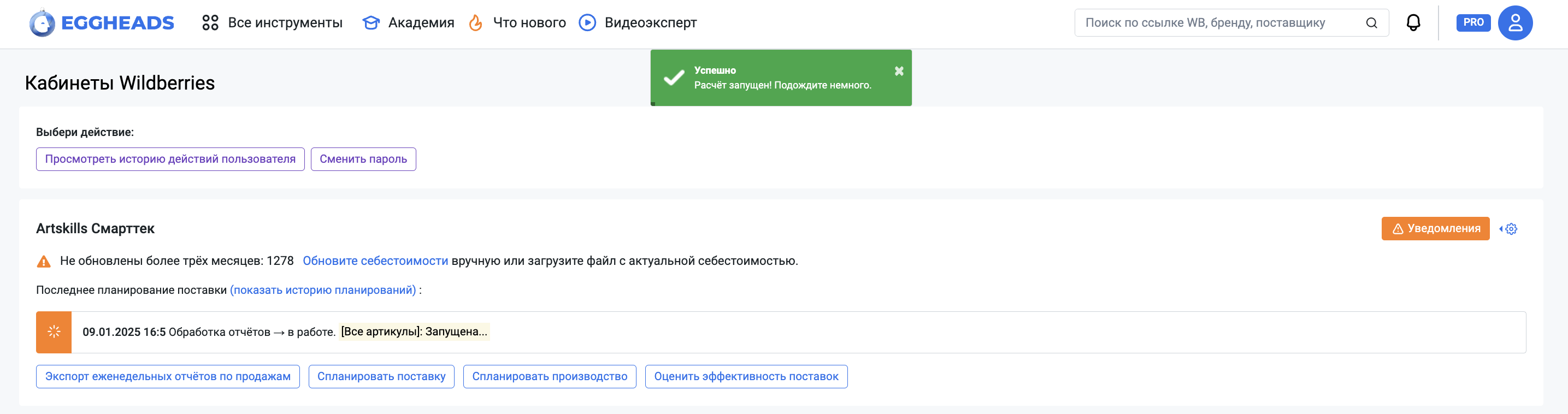The width and height of the screenshot is (1568, 414).
Task: Click the Успешно toast message text
Action: (715, 70)
